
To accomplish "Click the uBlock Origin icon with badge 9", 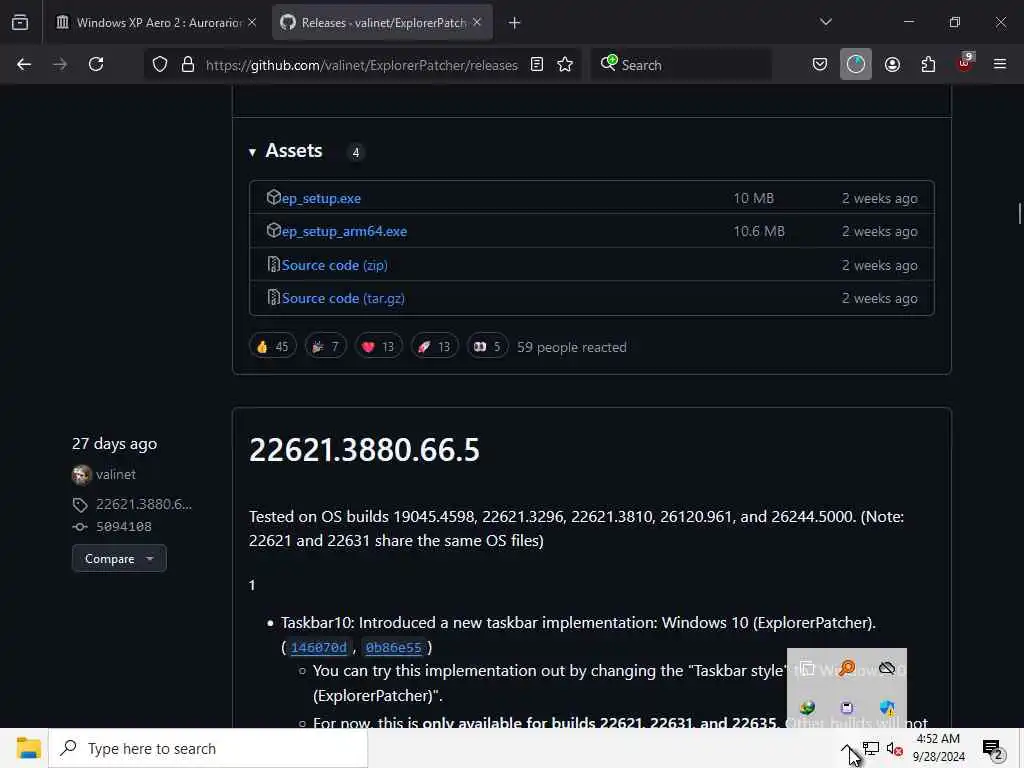I will click(964, 63).
